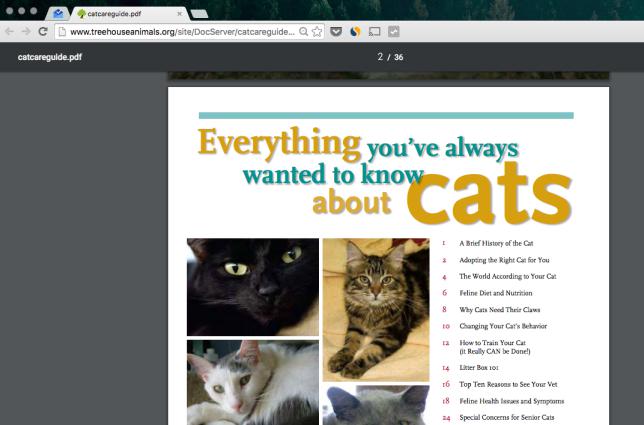Click 'A Brief History of the Cat'
Viewport: 644px width, 425px height.
[496, 243]
